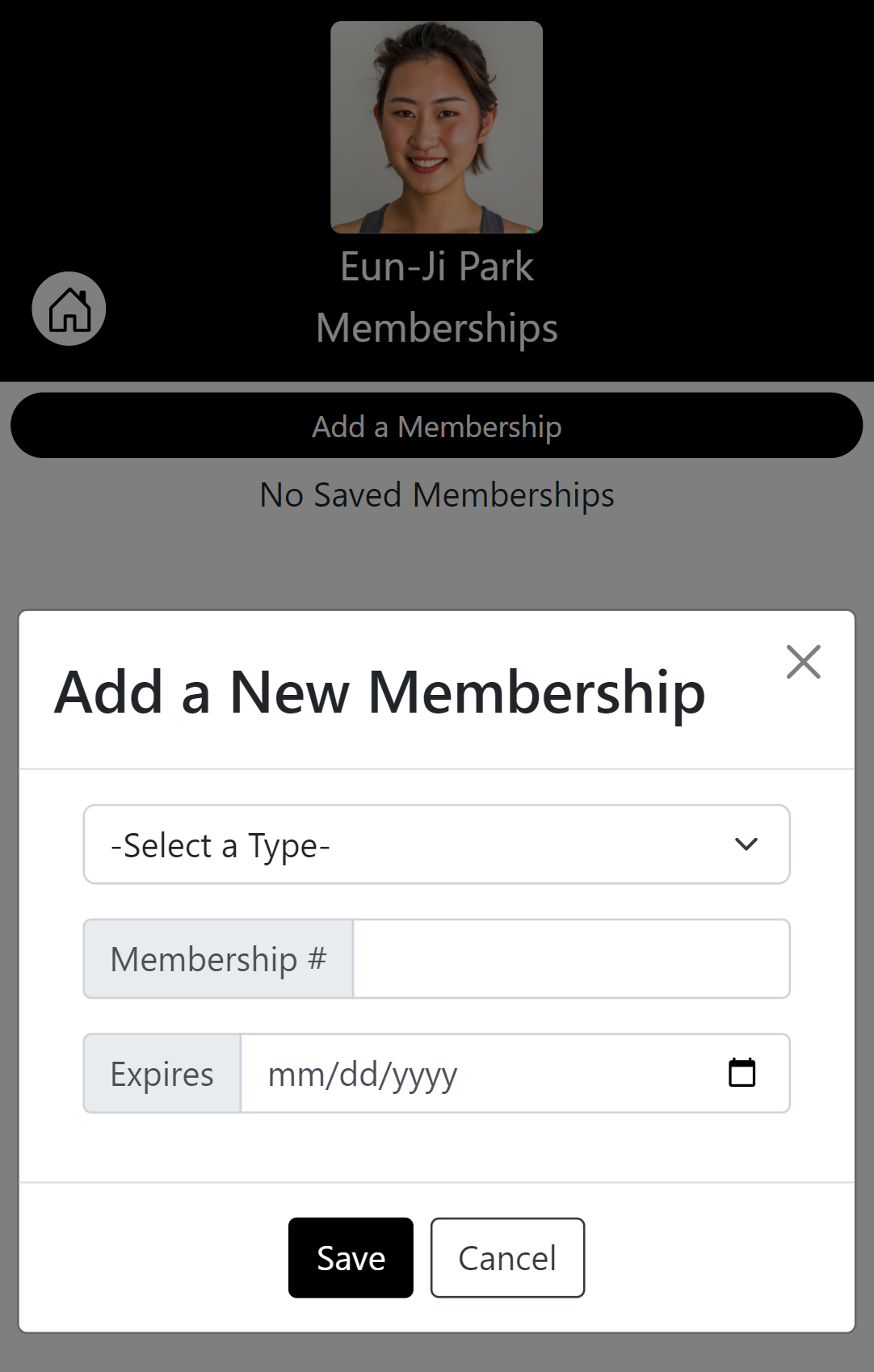
Task: Click the Membership # label
Action: pos(218,959)
